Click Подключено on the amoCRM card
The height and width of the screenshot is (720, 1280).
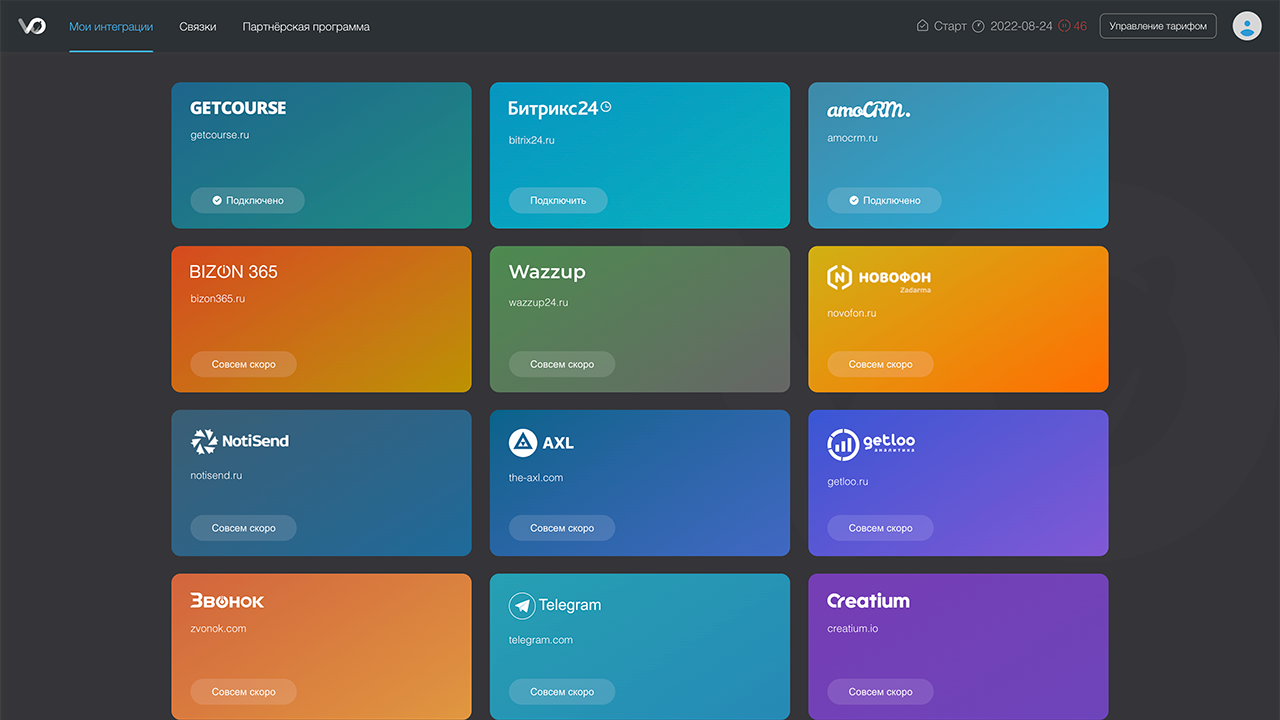tap(884, 200)
